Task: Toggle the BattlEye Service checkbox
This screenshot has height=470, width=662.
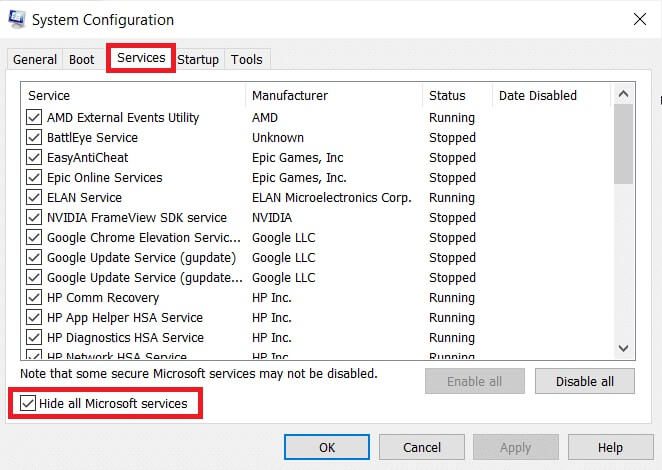Action: click(34, 137)
